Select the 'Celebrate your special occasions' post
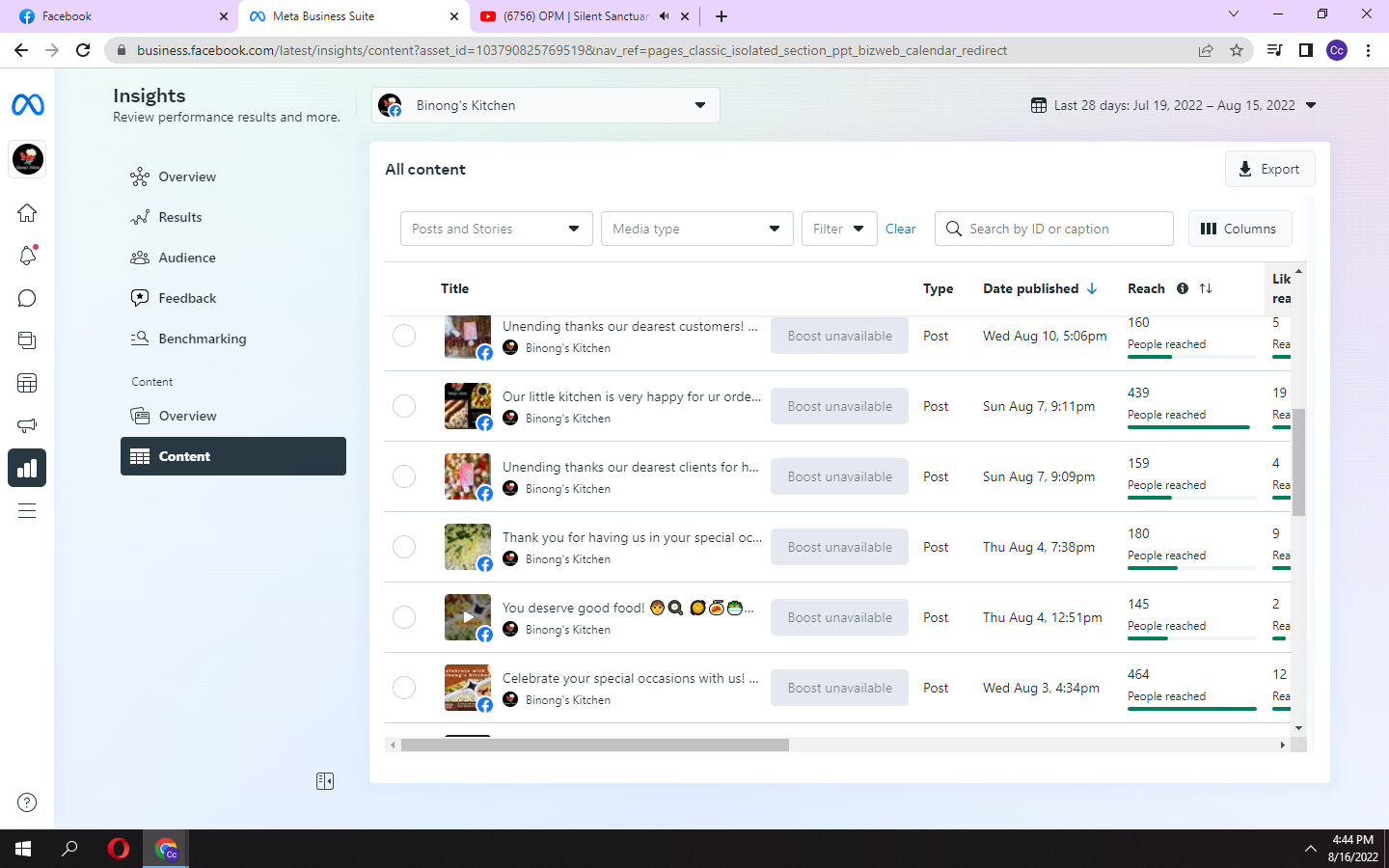 404,688
